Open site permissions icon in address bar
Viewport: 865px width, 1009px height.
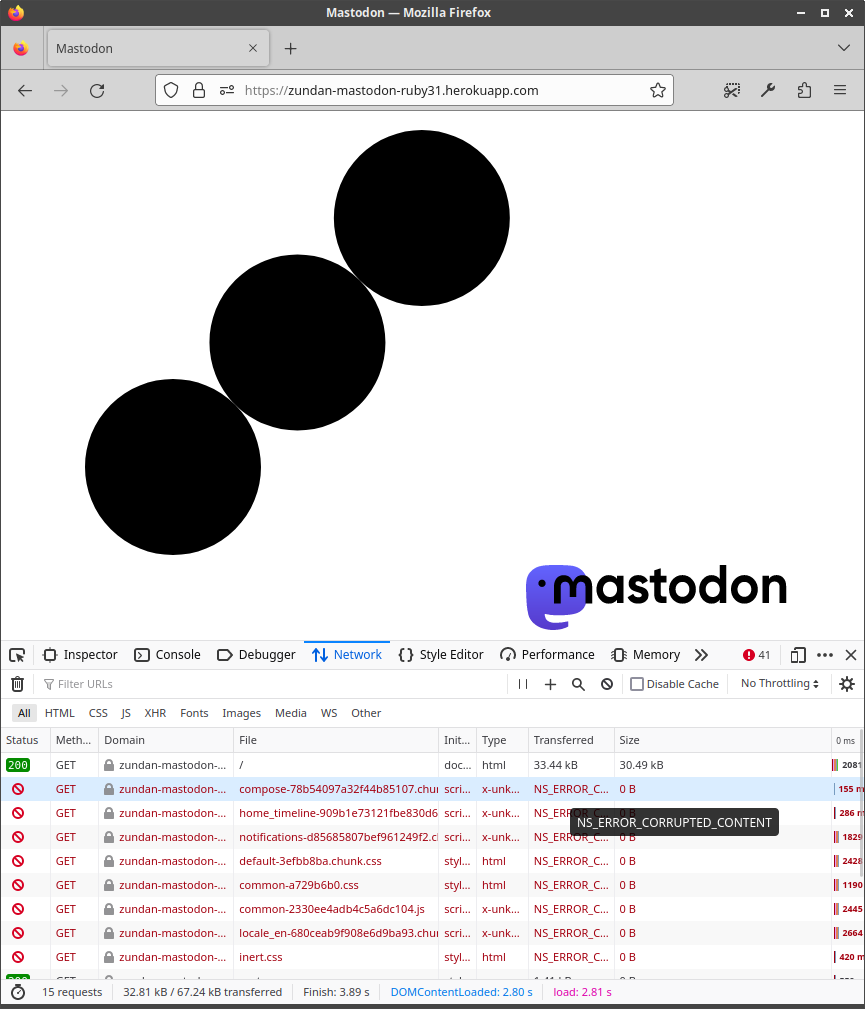[227, 91]
